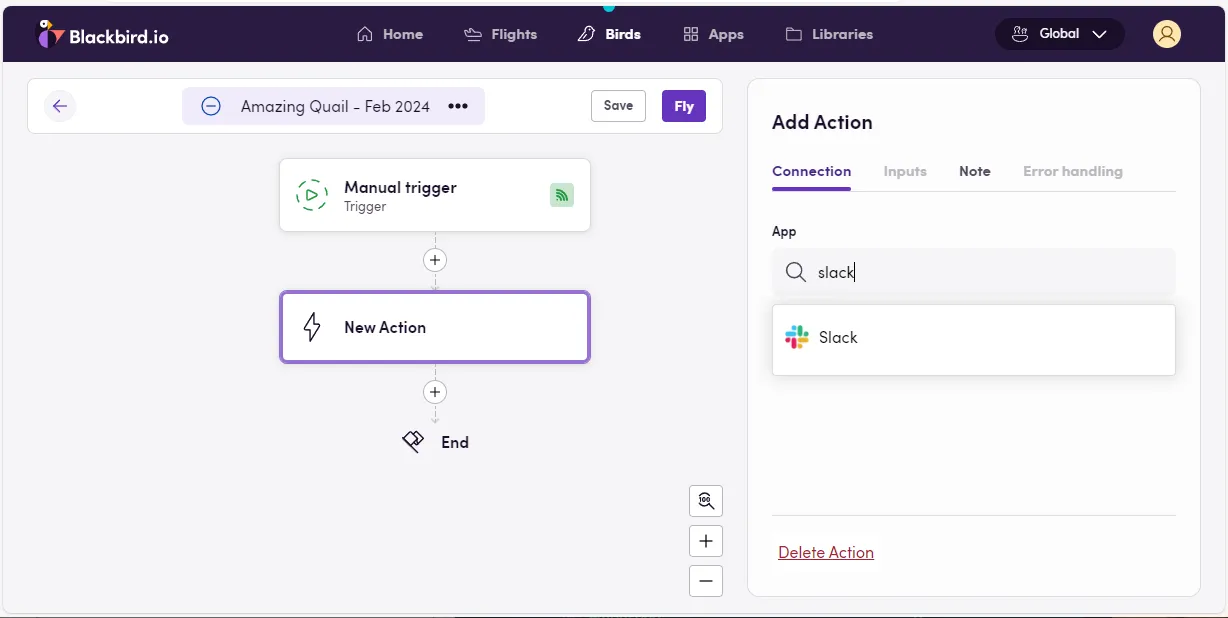The width and height of the screenshot is (1228, 618).
Task: Click the plus node below Manual trigger
Action: pyautogui.click(x=434, y=259)
